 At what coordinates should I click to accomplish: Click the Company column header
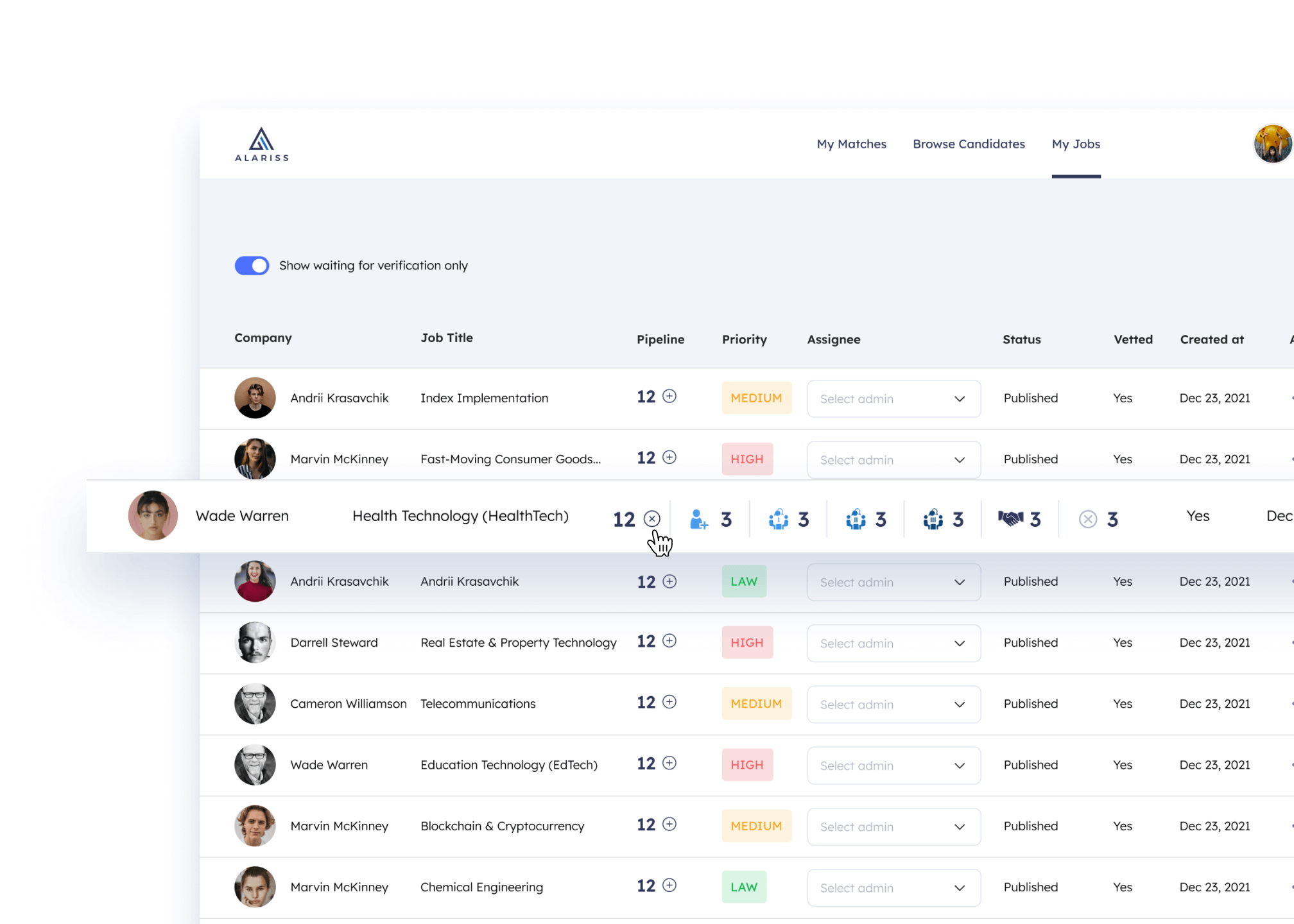pyautogui.click(x=263, y=338)
